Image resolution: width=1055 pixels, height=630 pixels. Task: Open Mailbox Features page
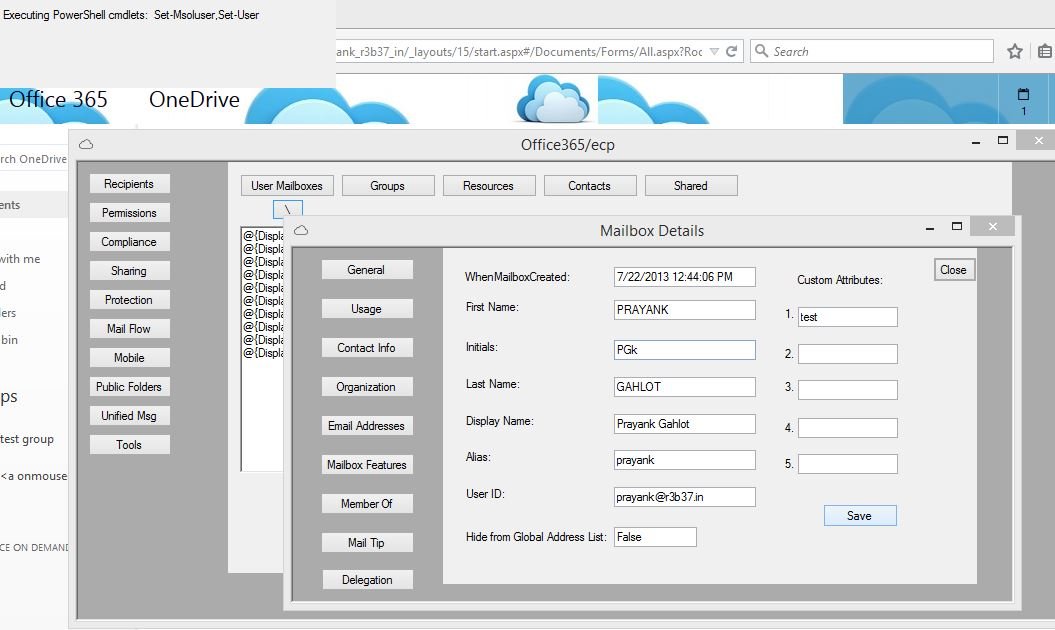click(367, 465)
